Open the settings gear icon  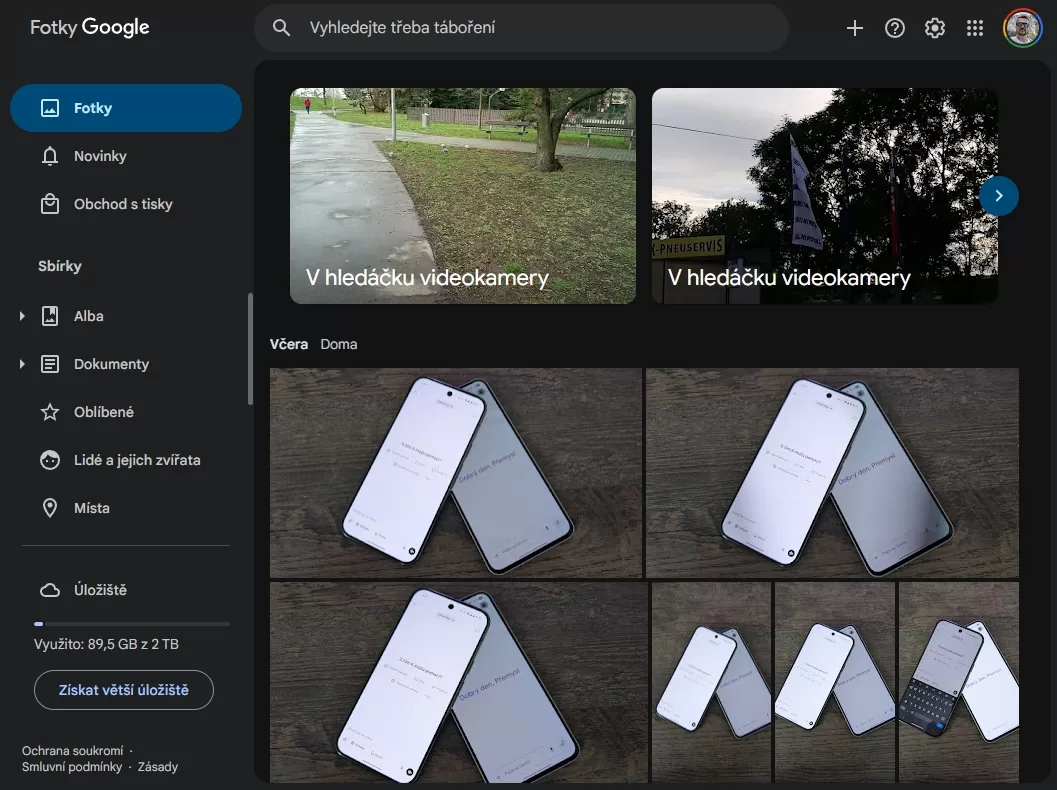[934, 28]
